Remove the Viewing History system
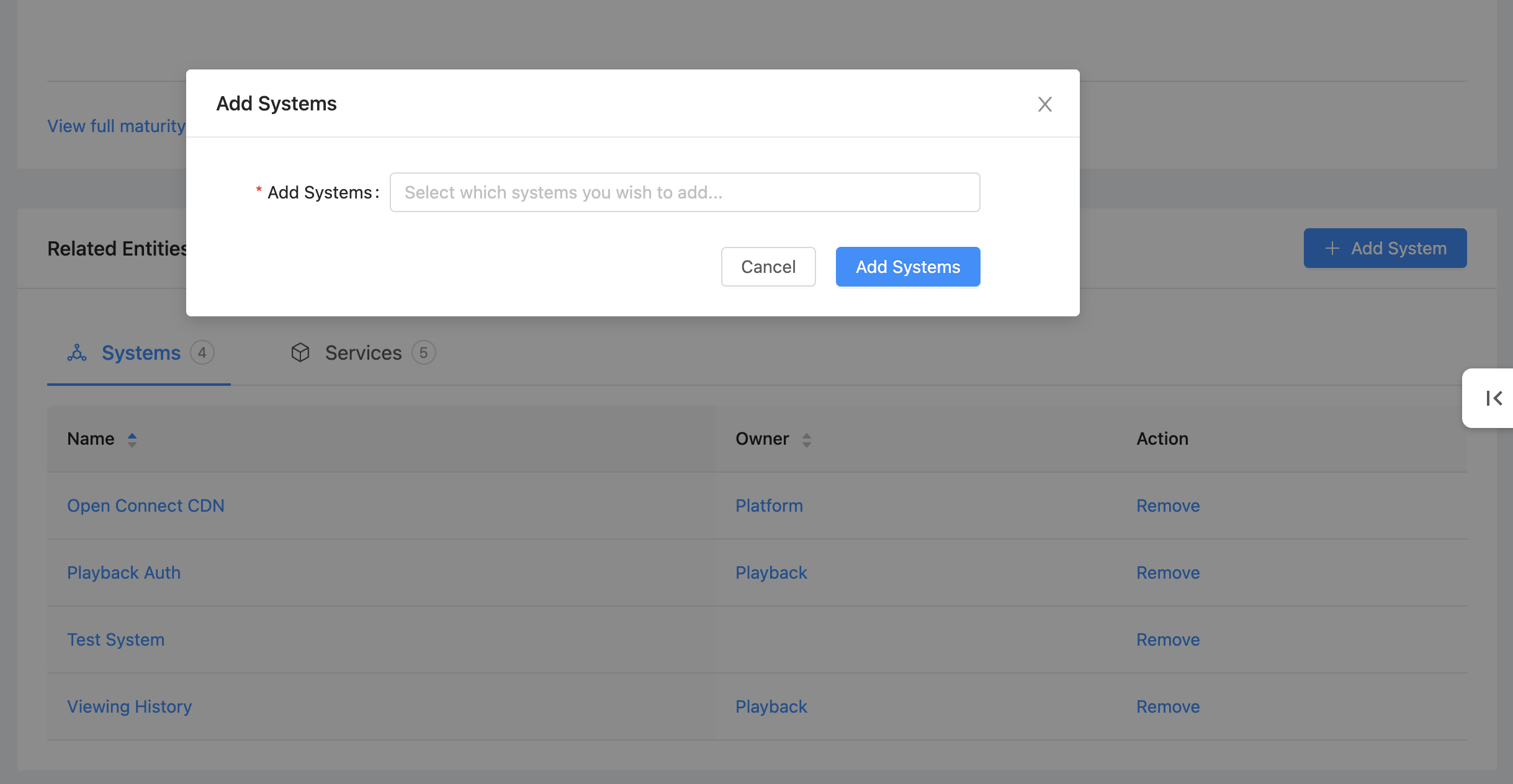1513x784 pixels. tap(1168, 706)
